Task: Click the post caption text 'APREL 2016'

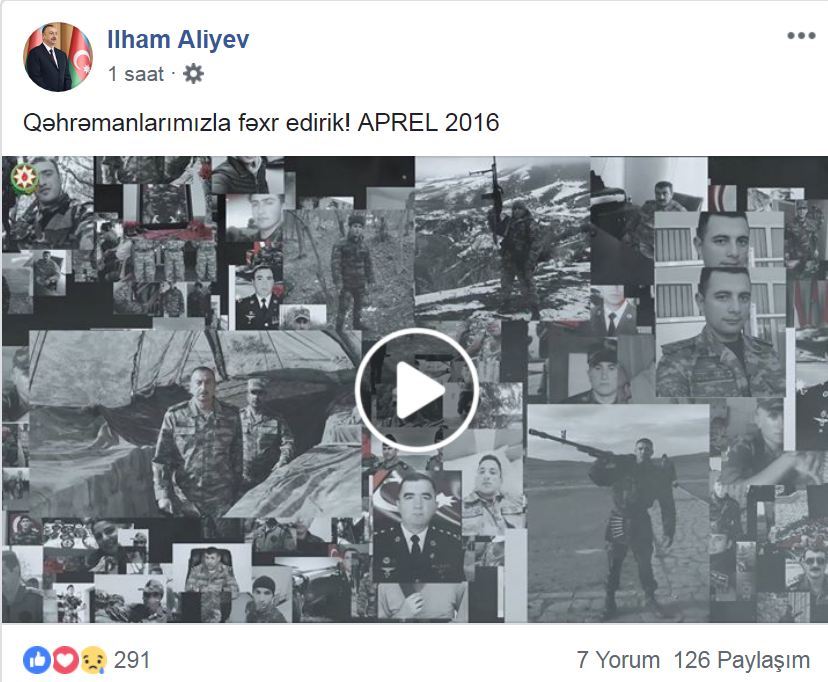Action: click(428, 122)
